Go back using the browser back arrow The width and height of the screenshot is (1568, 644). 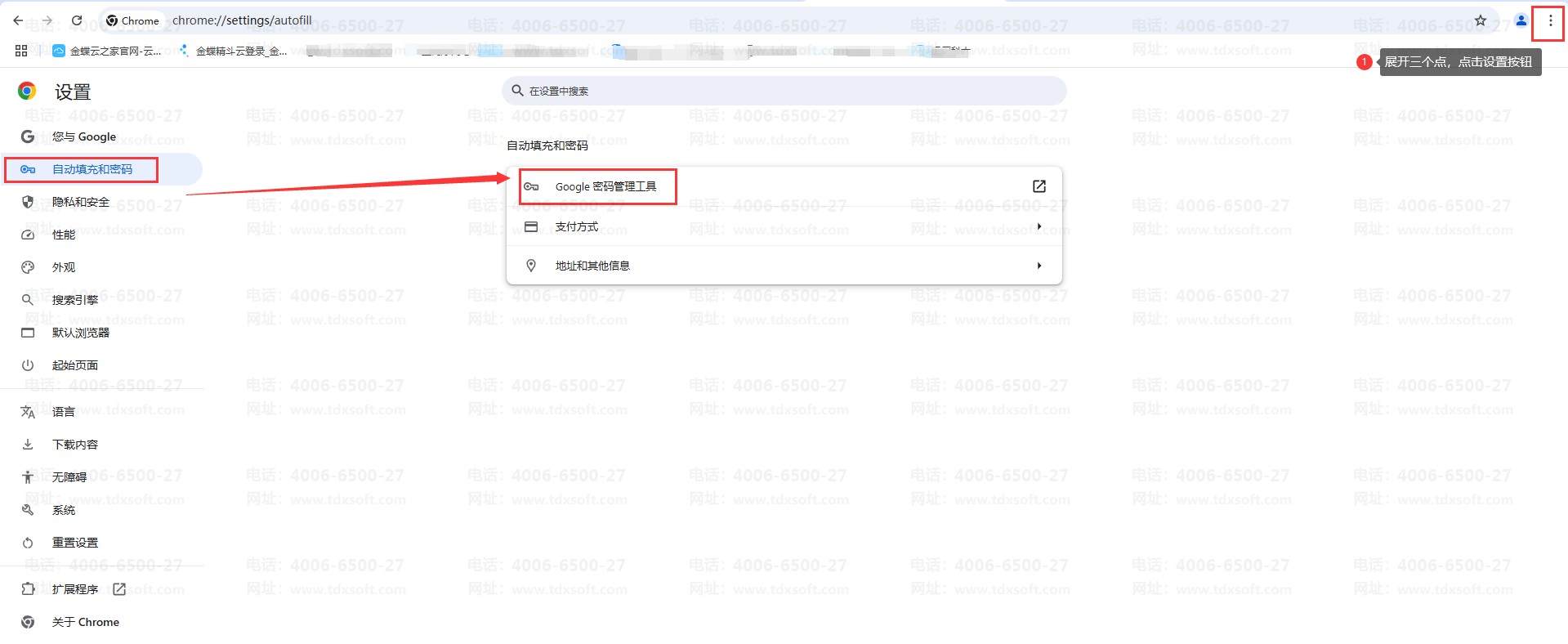click(18, 20)
